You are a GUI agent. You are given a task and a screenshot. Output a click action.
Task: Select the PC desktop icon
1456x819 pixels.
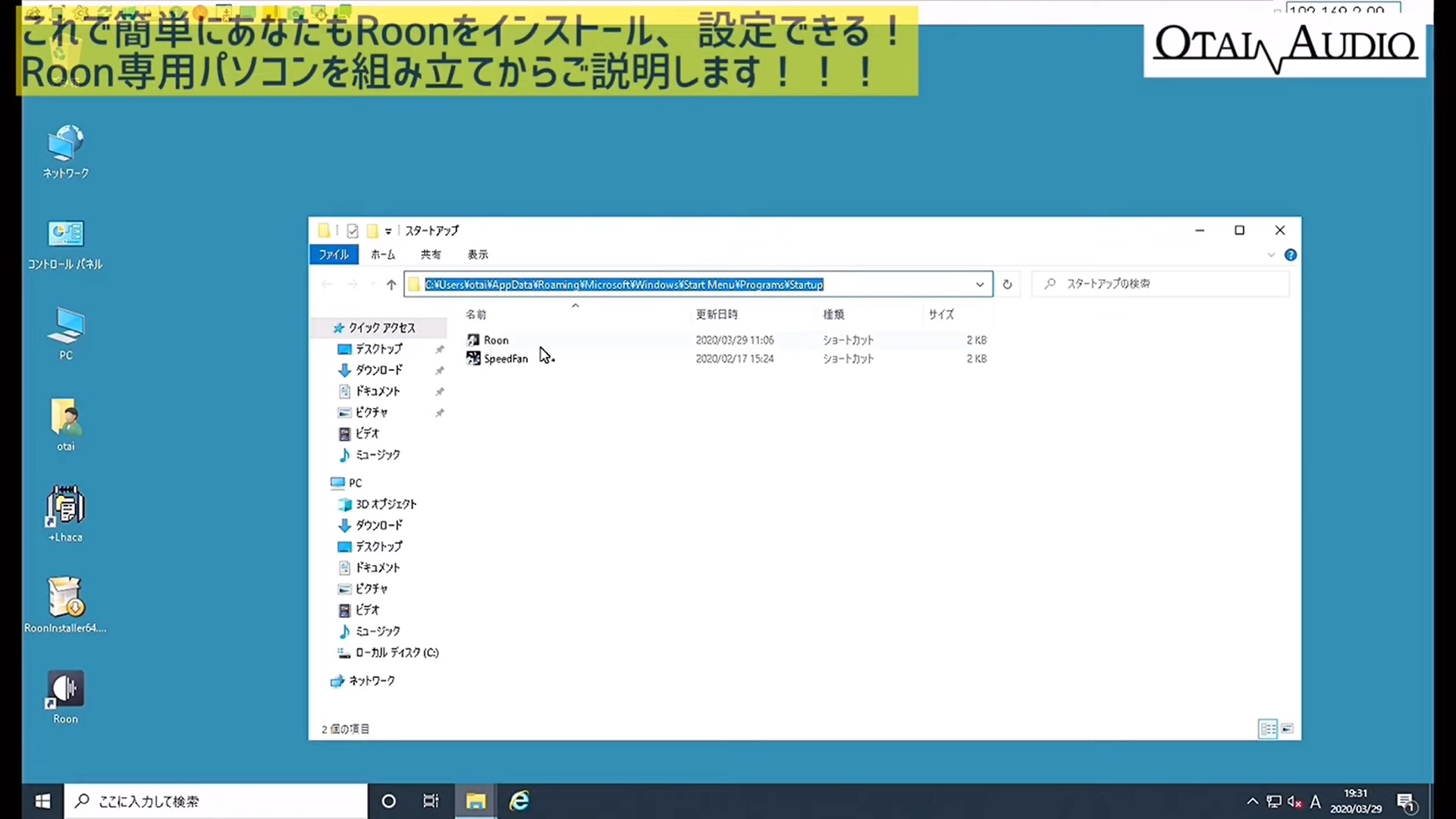click(x=65, y=334)
